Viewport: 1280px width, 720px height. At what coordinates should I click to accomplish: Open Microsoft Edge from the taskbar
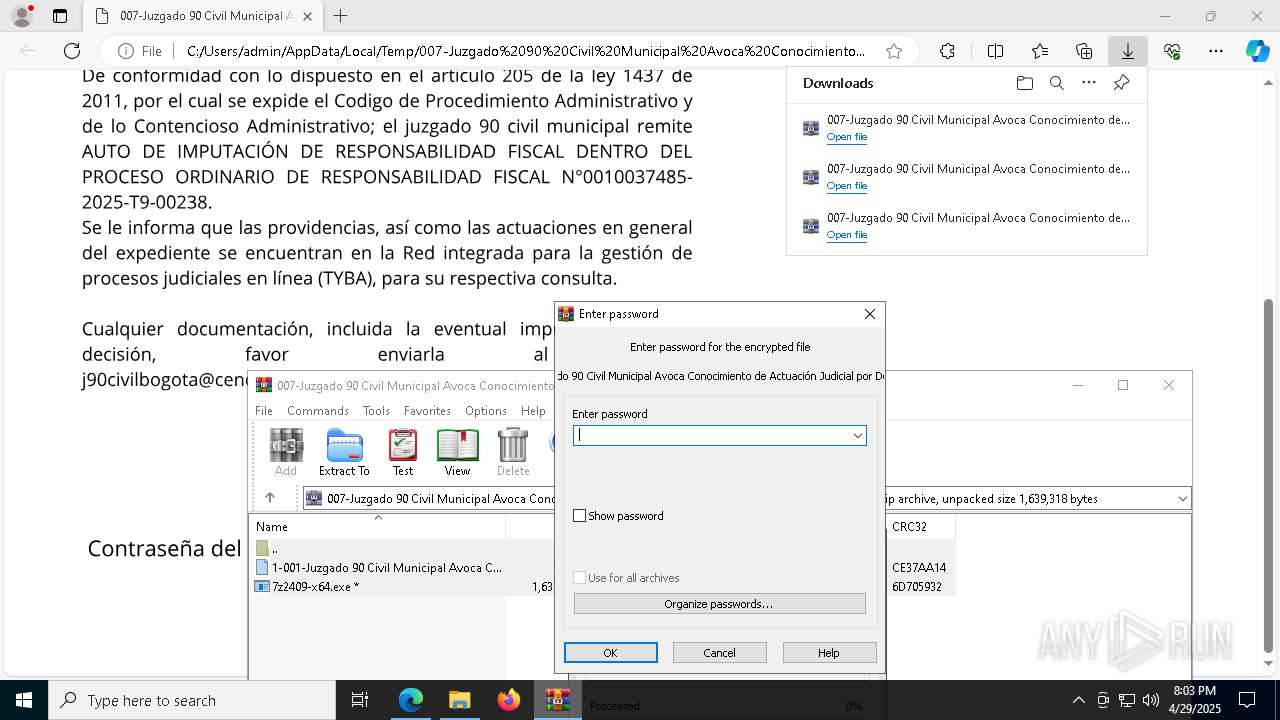[411, 700]
